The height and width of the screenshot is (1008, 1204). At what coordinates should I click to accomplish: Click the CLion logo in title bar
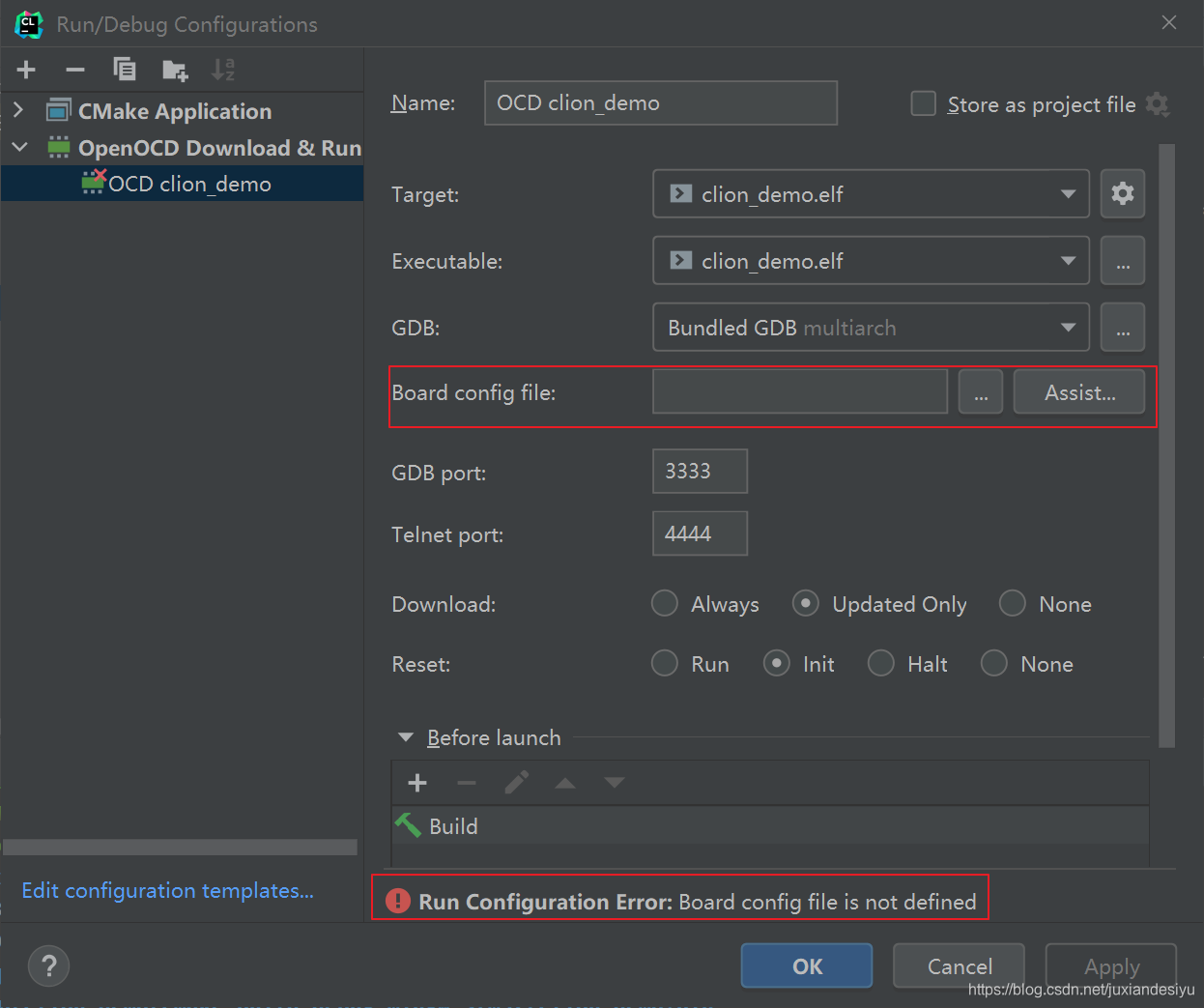[x=29, y=24]
